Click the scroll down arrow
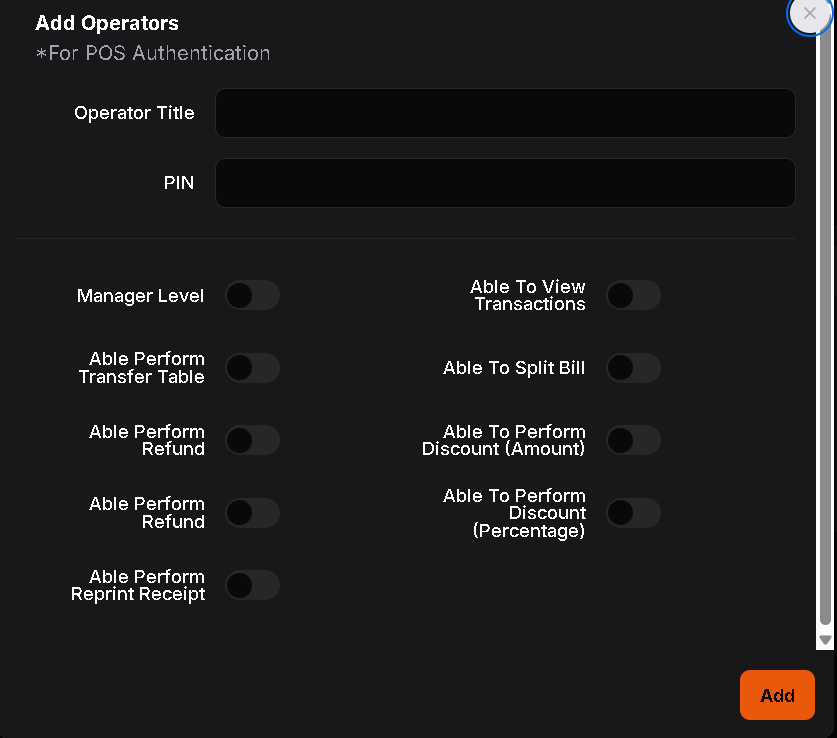 [x=825, y=640]
